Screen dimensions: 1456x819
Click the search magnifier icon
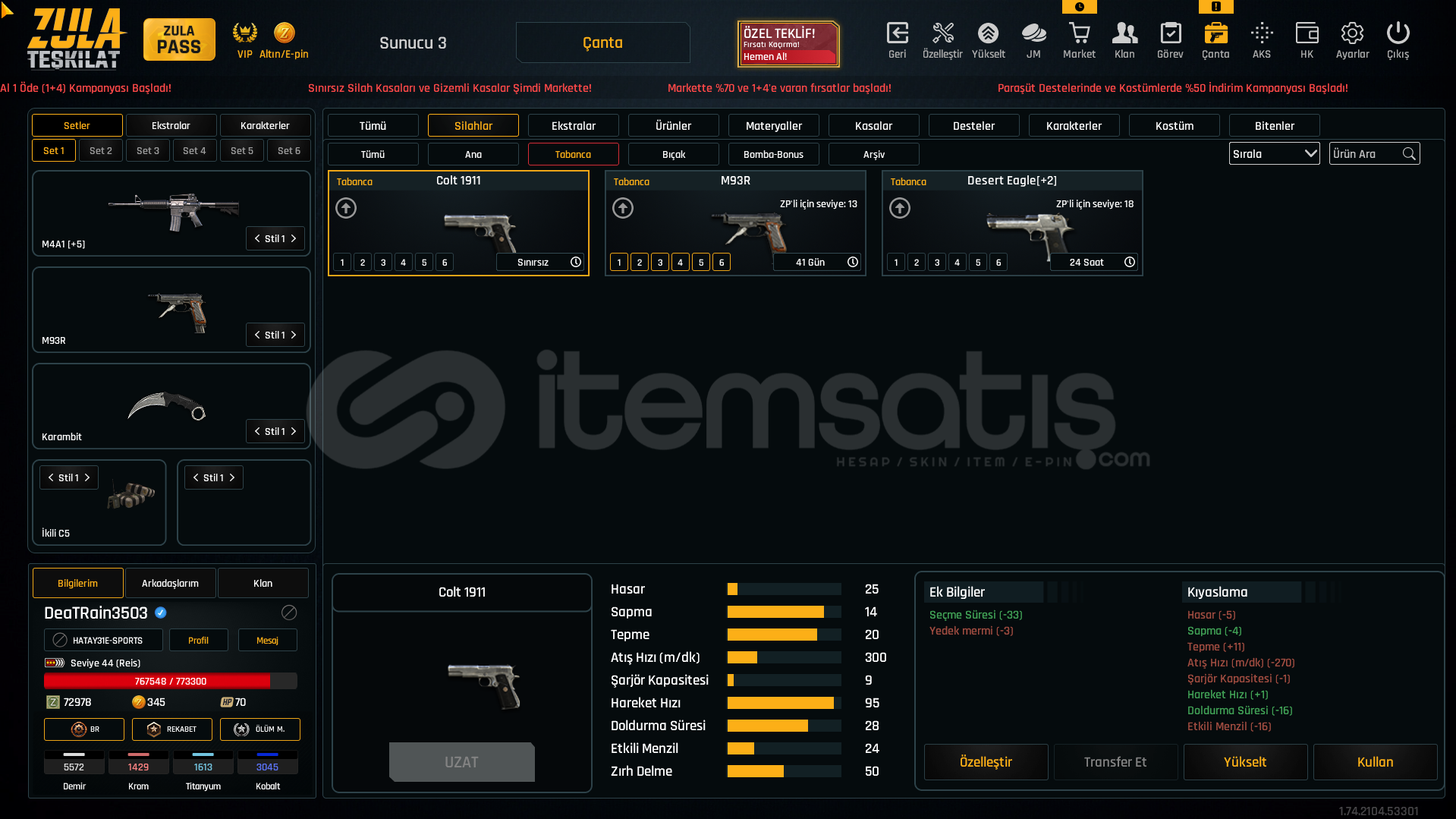pos(1409,154)
